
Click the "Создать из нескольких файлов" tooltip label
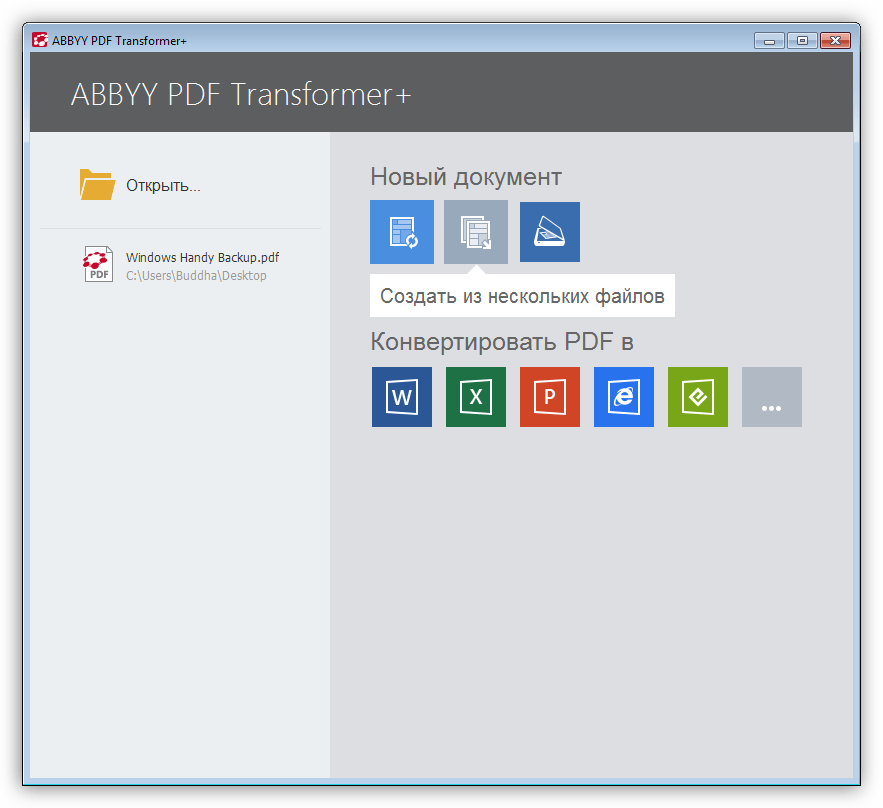(x=522, y=297)
